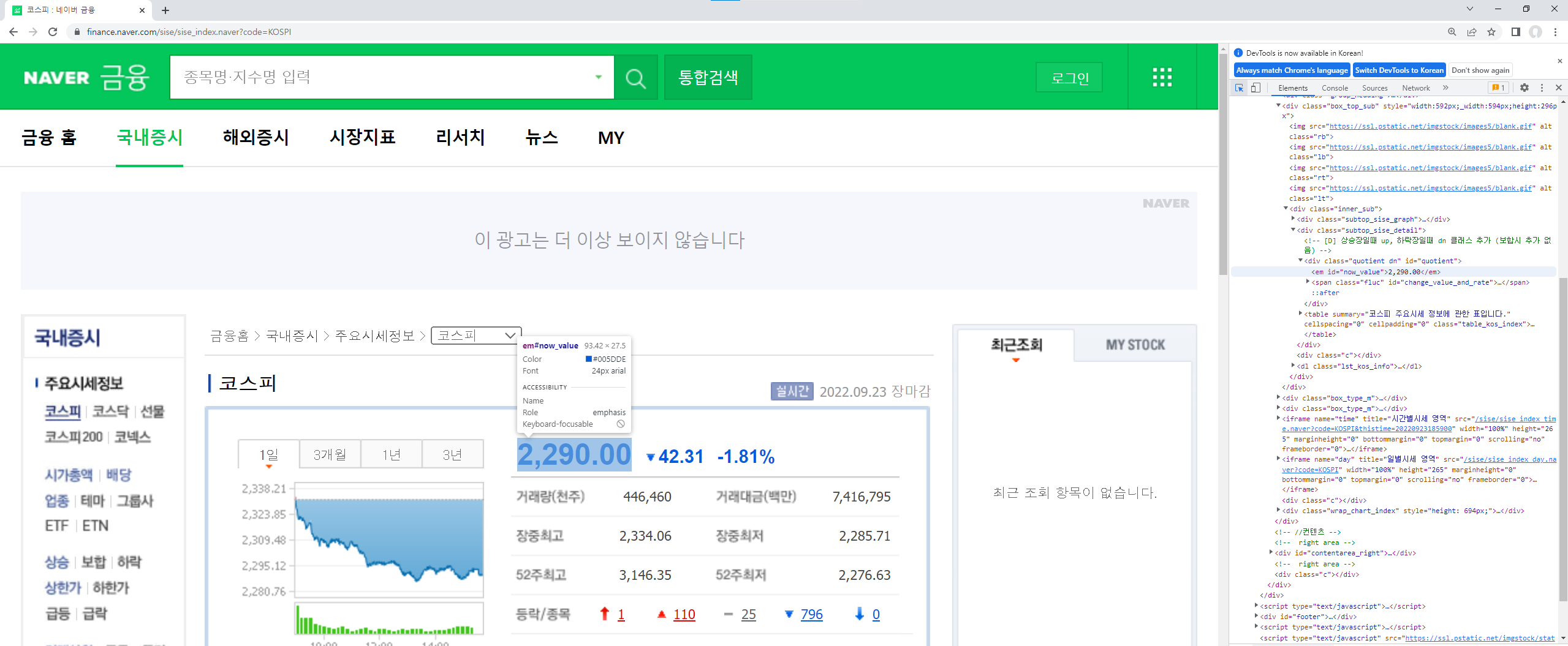This screenshot has height=646, width=1568.
Task: Switch to the DevTools Network tab
Action: click(1415, 88)
